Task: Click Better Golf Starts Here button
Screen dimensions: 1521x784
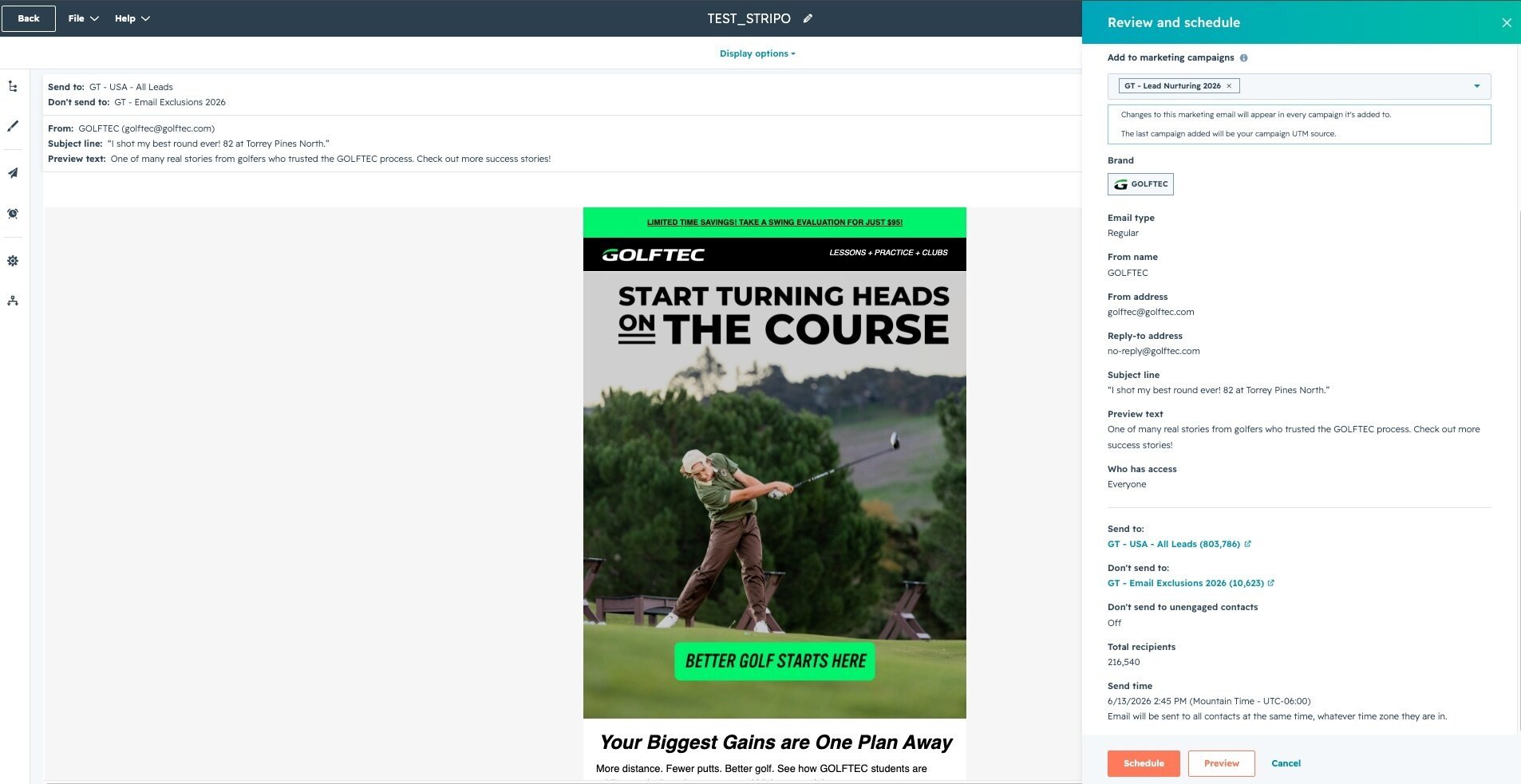Action: pos(775,661)
